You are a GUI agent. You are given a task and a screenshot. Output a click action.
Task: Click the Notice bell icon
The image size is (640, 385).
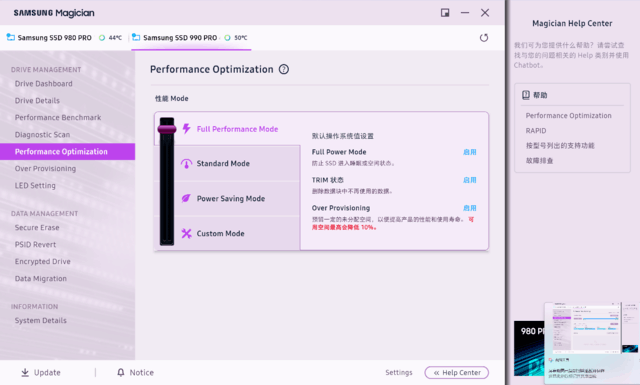click(x=121, y=372)
